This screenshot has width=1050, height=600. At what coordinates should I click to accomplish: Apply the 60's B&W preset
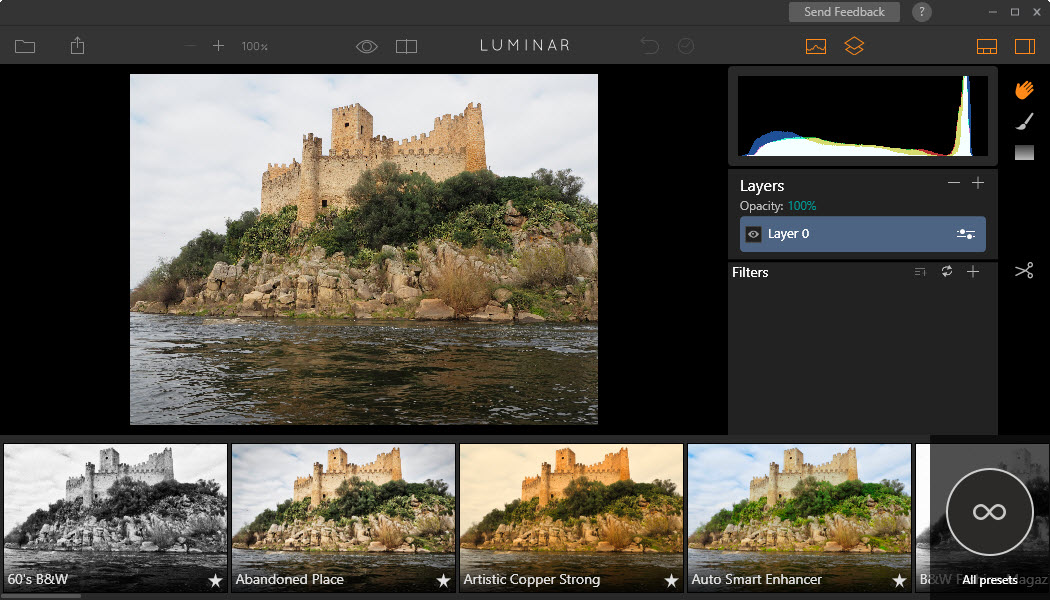[115, 518]
